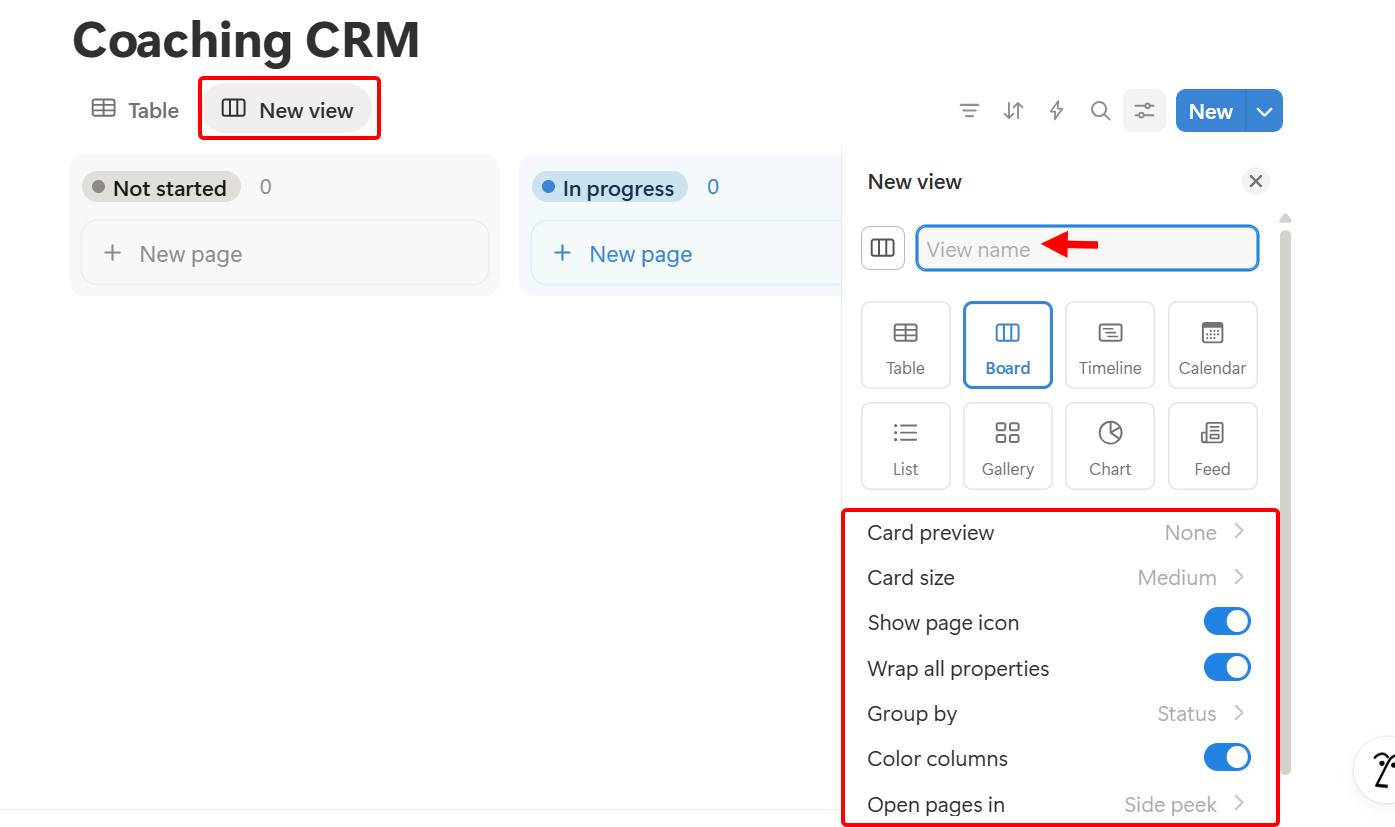Select the Timeline view type icon
Screen dimensions: 1395x827
[x=1110, y=344]
